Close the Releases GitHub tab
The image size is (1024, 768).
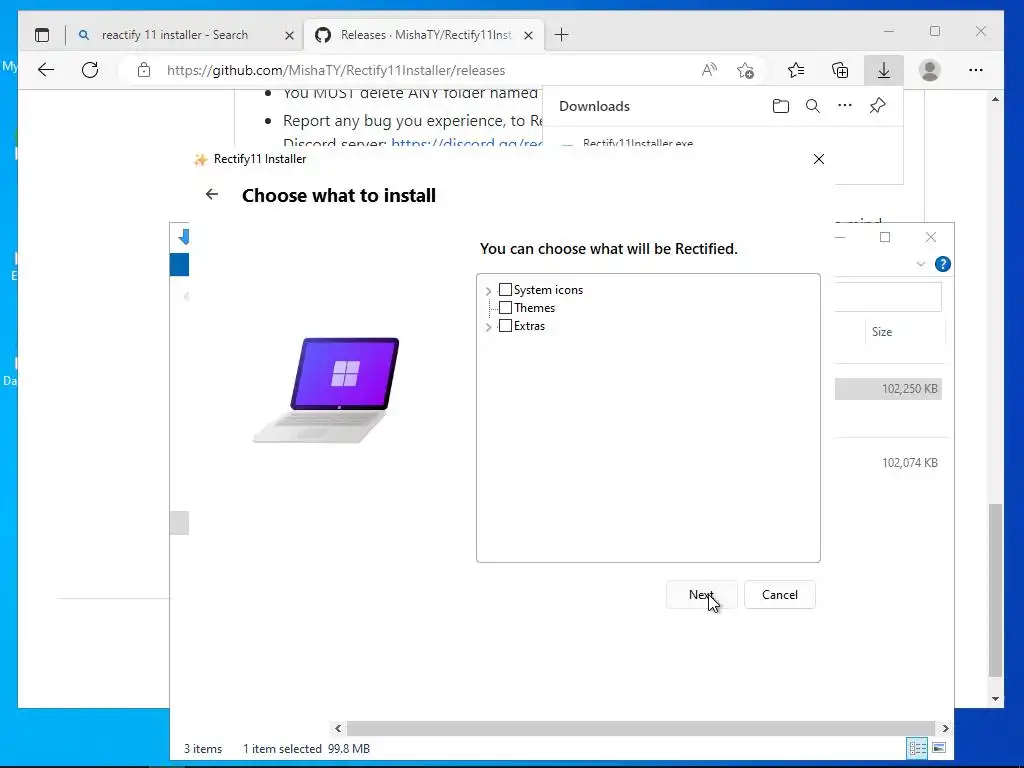[529, 35]
